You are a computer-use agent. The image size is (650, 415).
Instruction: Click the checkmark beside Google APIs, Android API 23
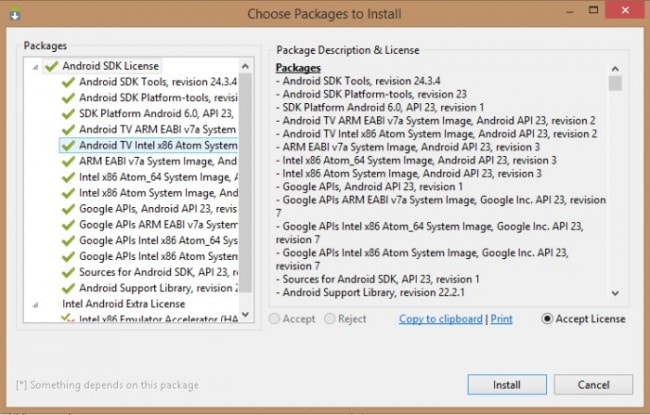pos(68,209)
